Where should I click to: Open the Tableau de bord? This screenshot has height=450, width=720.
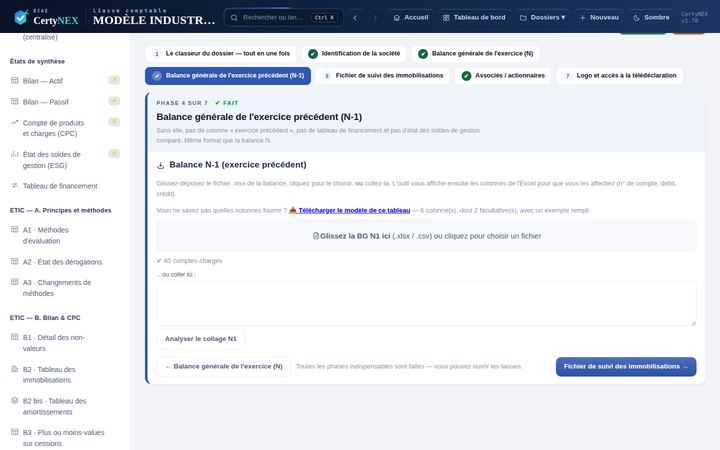coord(474,17)
